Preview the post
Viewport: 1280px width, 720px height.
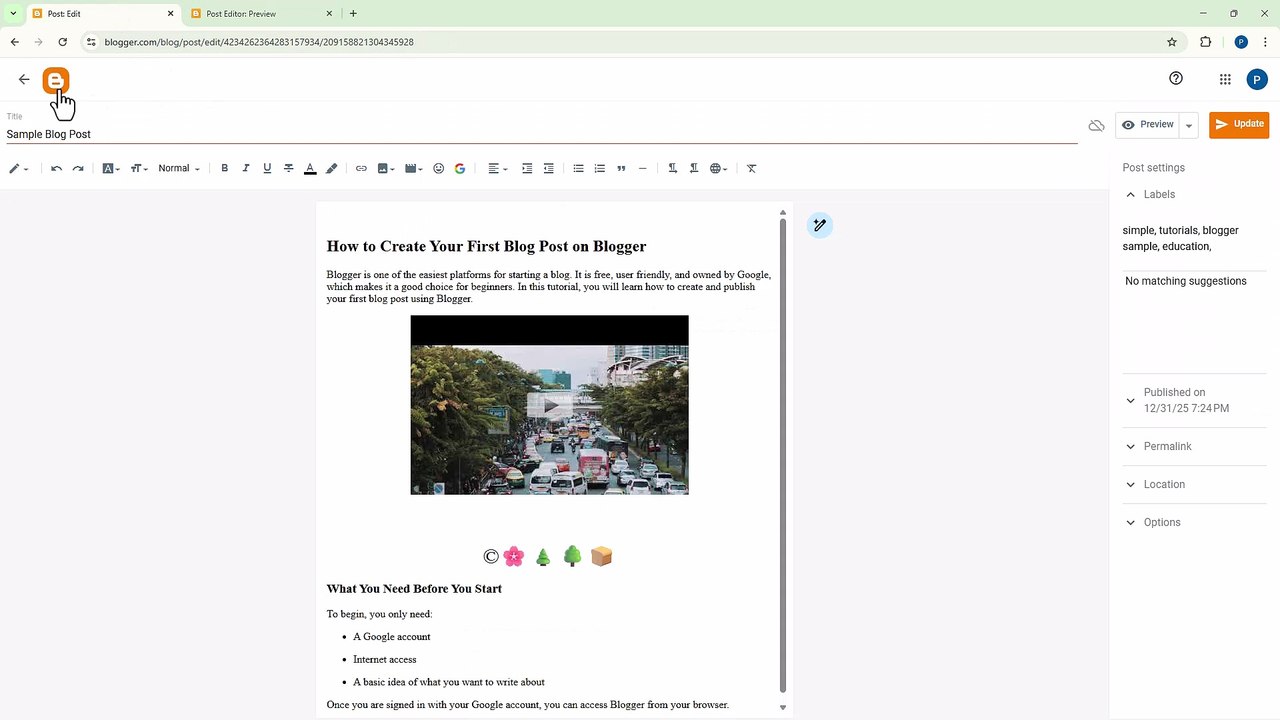point(1148,124)
